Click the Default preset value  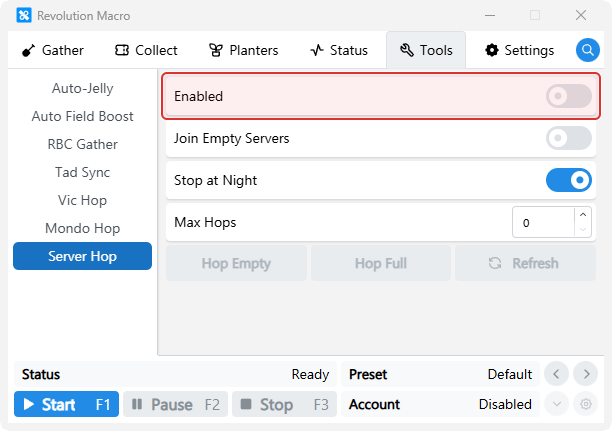click(510, 374)
